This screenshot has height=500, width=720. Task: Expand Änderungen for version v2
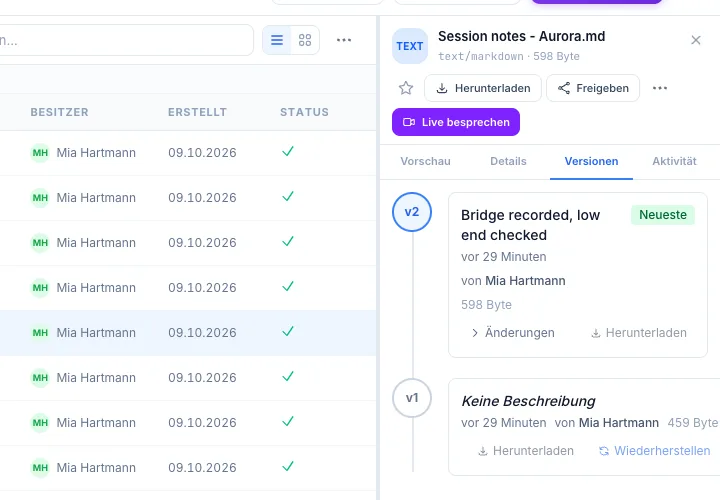coord(512,332)
